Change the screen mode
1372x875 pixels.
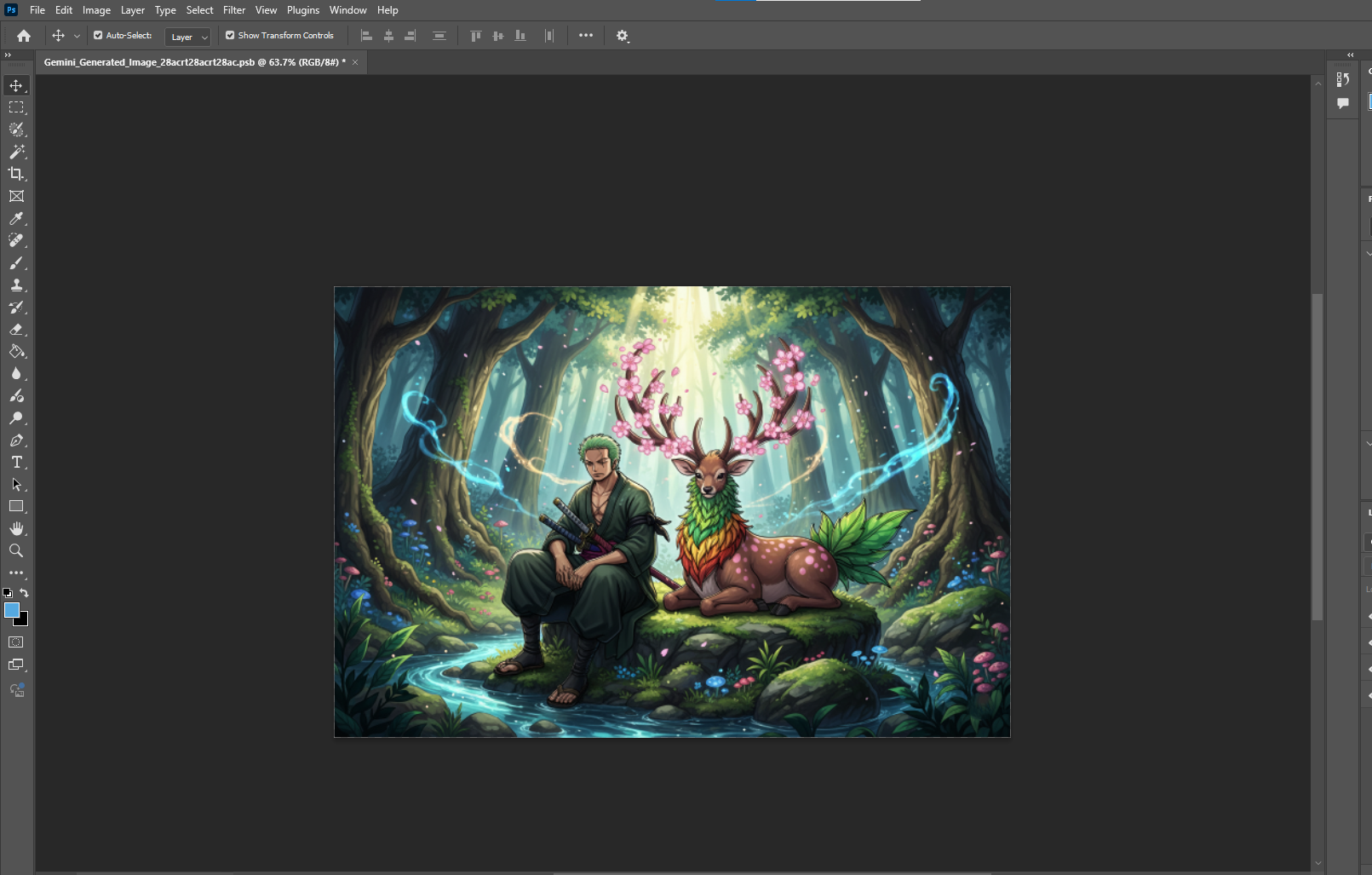[x=16, y=665]
